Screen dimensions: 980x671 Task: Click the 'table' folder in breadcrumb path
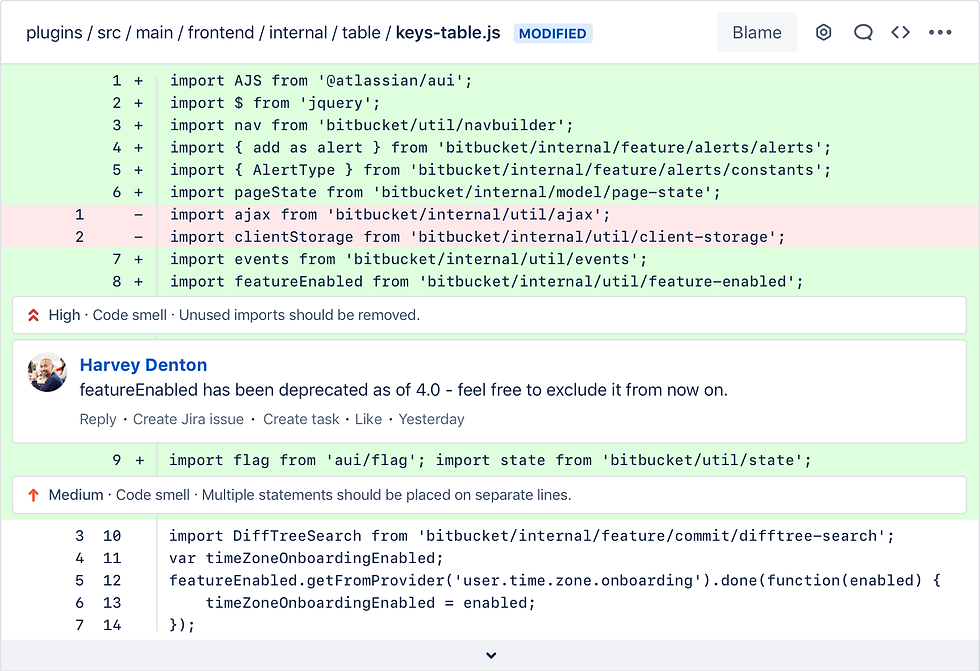point(361,32)
